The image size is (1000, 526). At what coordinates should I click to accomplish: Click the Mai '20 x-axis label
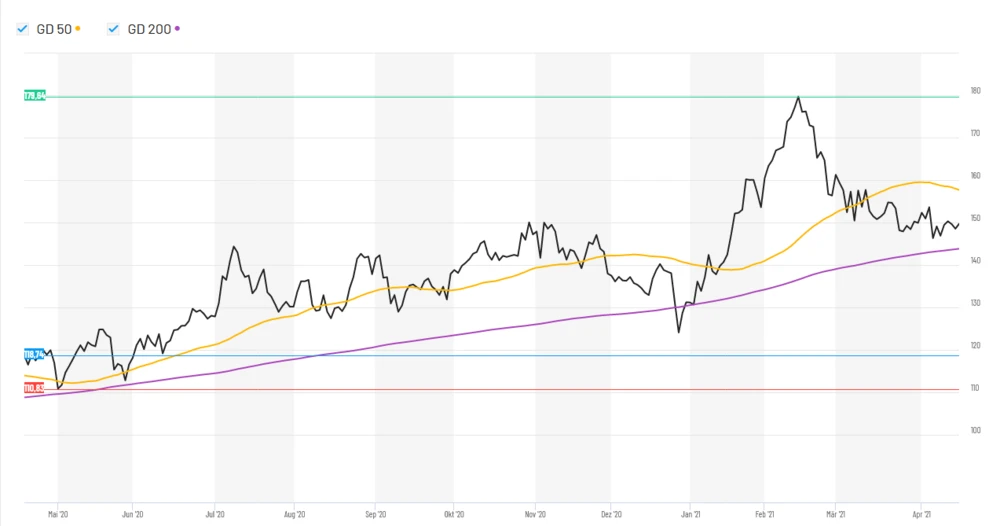click(57, 515)
